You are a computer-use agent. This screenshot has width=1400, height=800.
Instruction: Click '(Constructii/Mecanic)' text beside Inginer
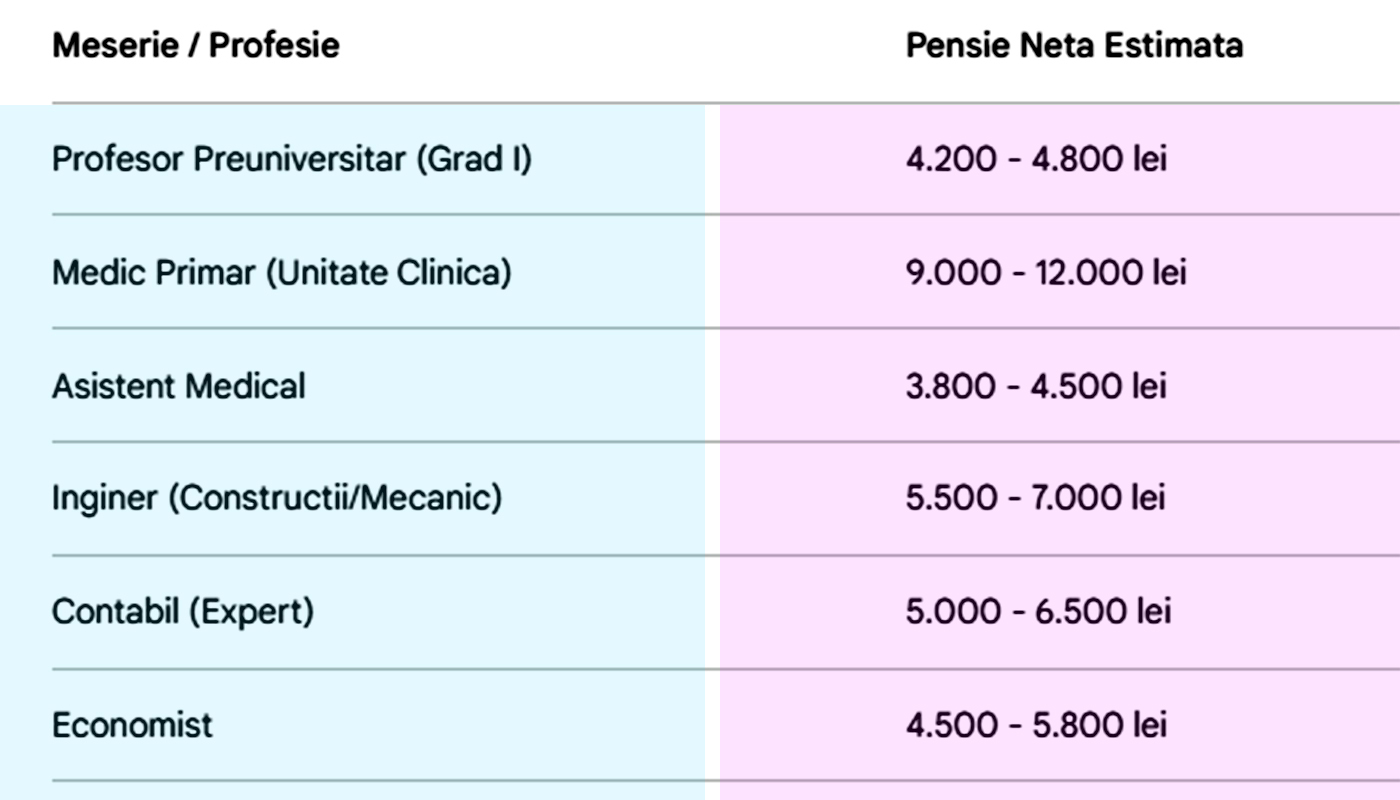click(334, 498)
